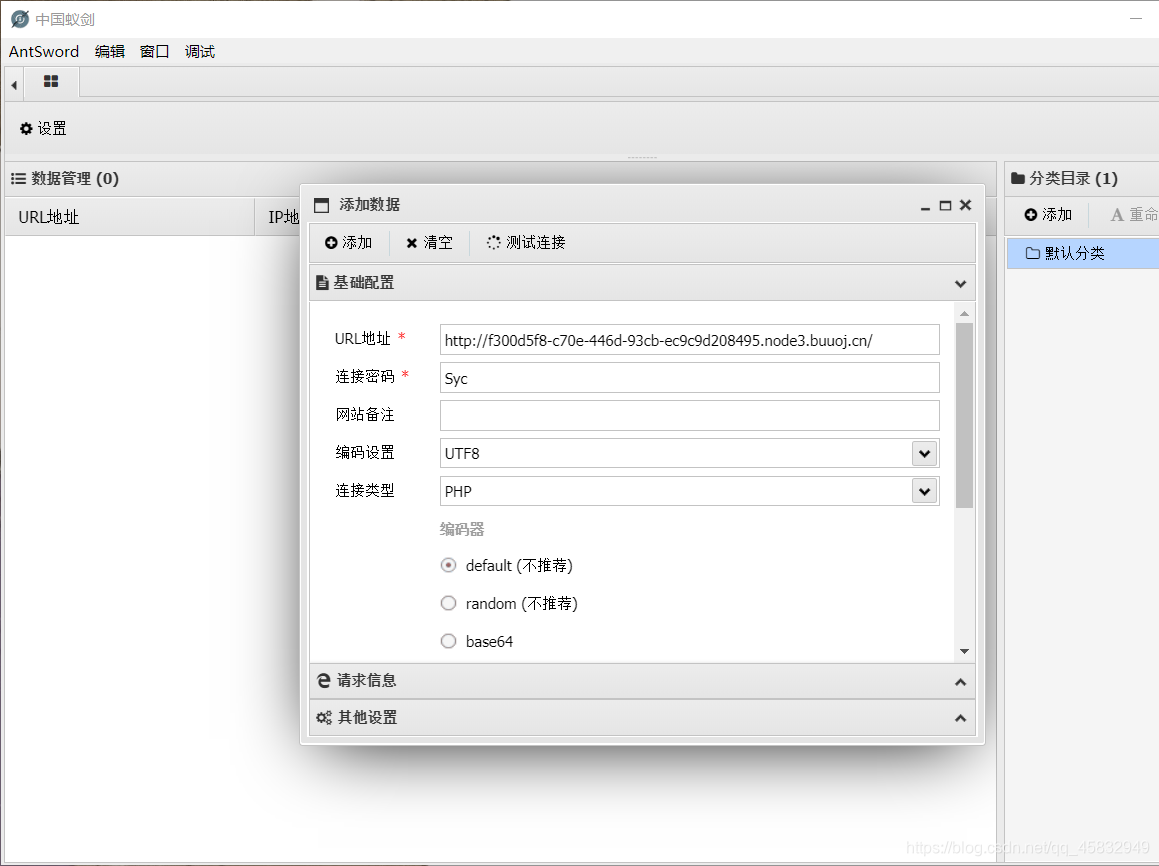Click the 数据管理 list icon
The height and width of the screenshot is (866, 1159).
pos(18,178)
